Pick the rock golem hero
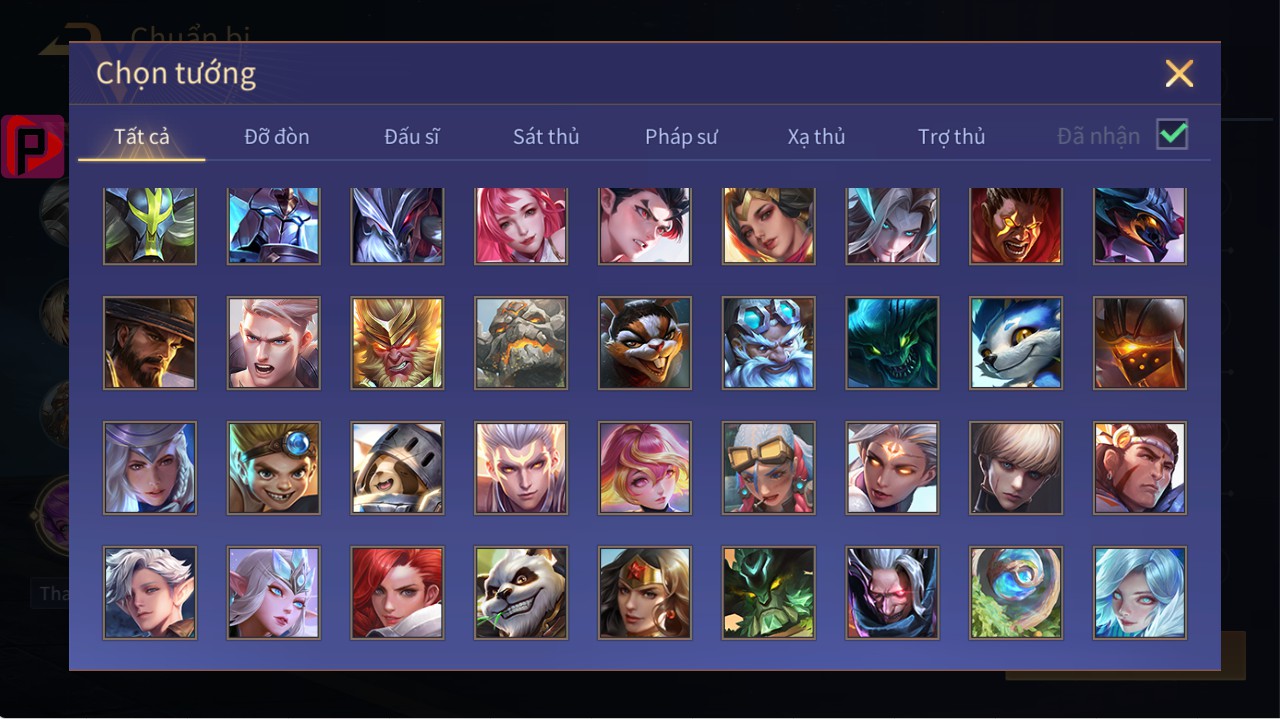Screen dimensions: 1280x719 pyautogui.click(x=521, y=343)
